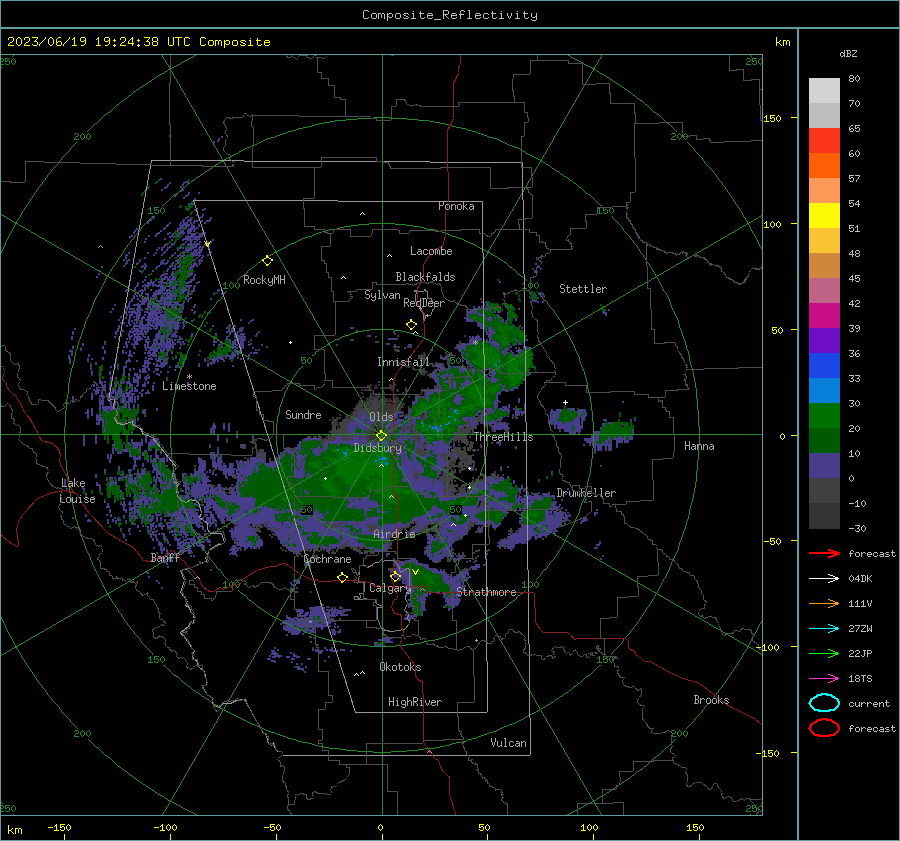Select the dark gray -10 dBZ swatch
The width and height of the screenshot is (900, 841).
click(x=824, y=516)
